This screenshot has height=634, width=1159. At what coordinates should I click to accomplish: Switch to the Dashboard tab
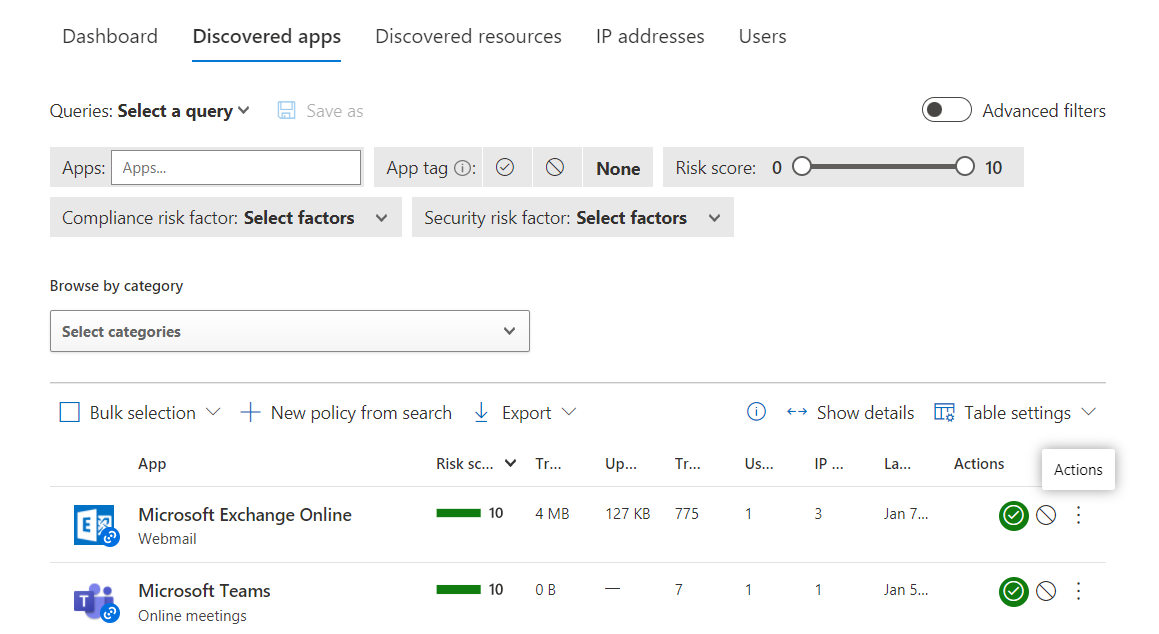[110, 36]
